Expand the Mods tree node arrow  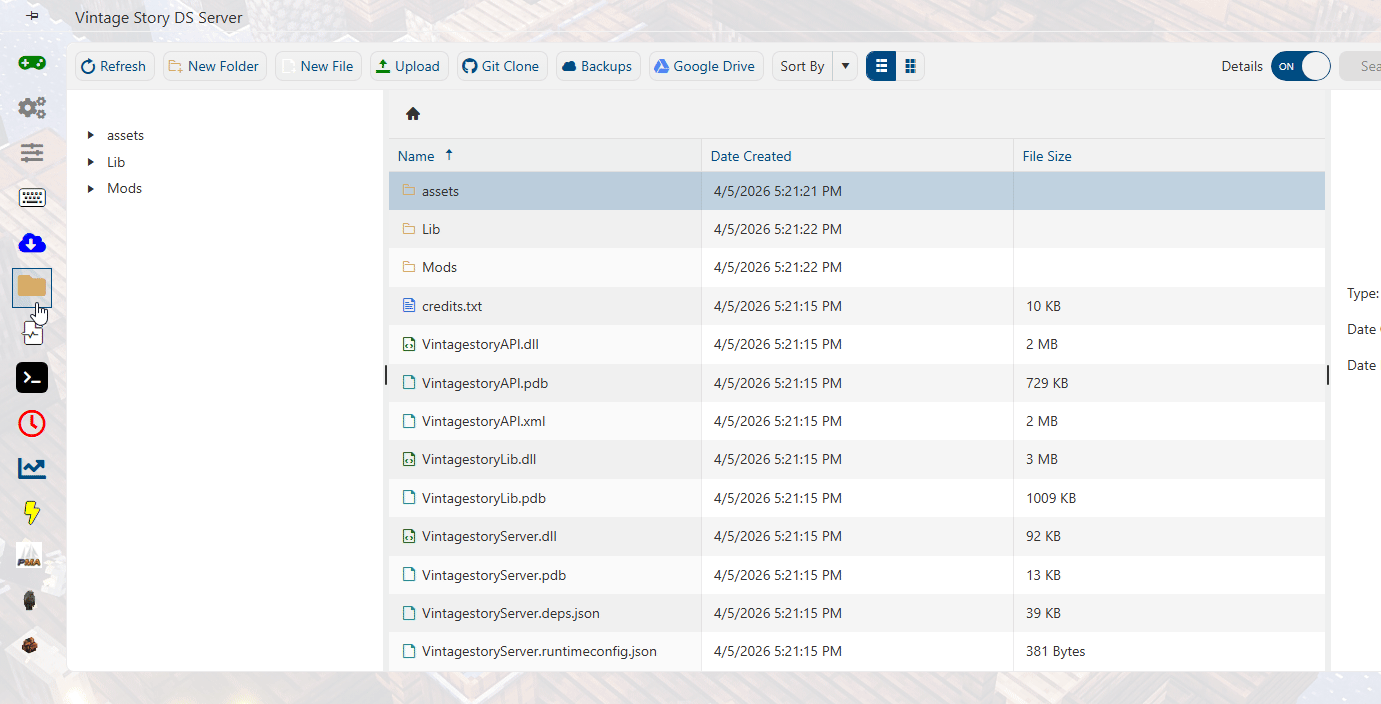[91, 188]
